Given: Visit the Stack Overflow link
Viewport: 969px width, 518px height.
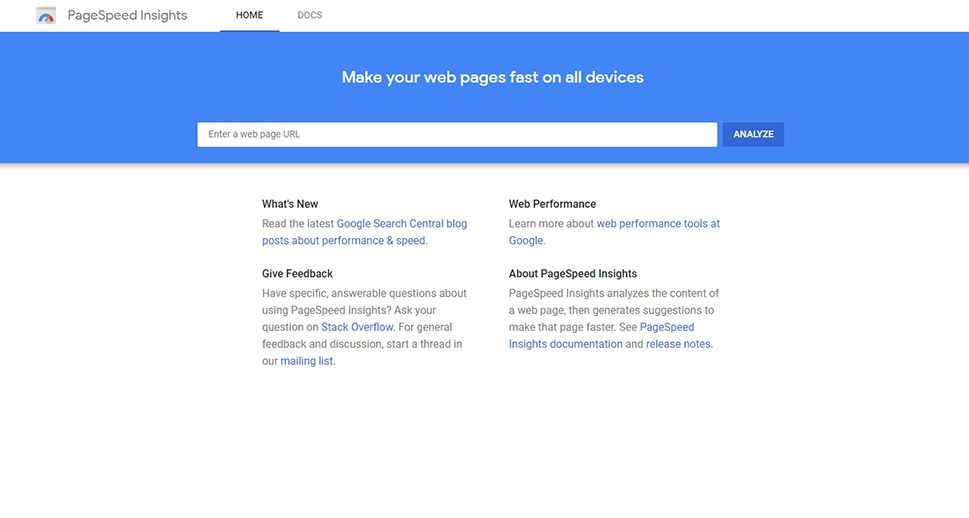Looking at the screenshot, I should click(x=357, y=327).
